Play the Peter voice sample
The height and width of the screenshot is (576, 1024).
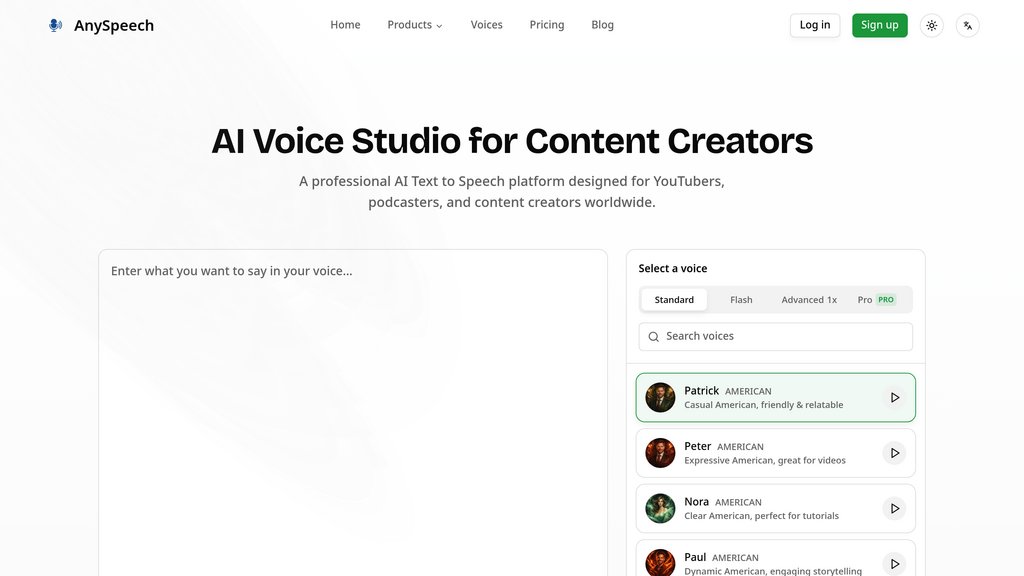[x=895, y=453]
